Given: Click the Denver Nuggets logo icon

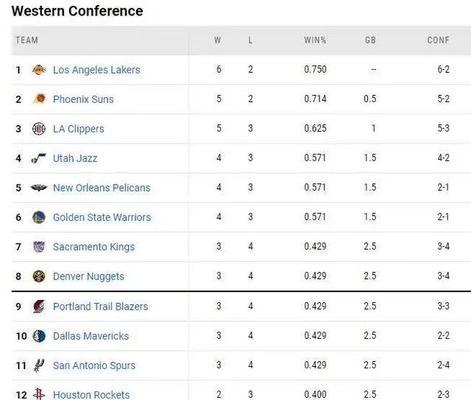Looking at the screenshot, I should 39,276.
